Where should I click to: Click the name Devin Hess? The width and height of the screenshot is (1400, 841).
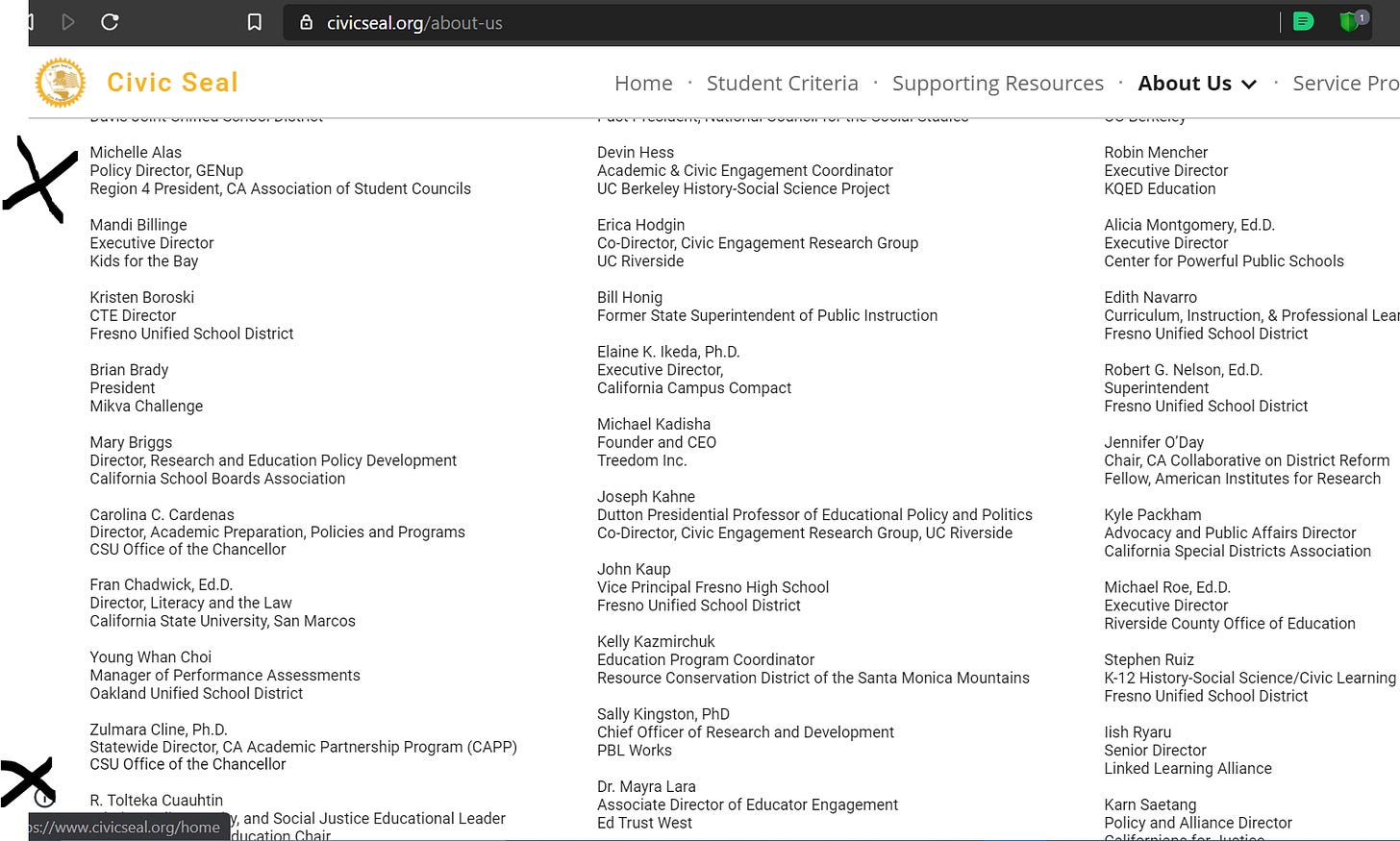click(636, 152)
